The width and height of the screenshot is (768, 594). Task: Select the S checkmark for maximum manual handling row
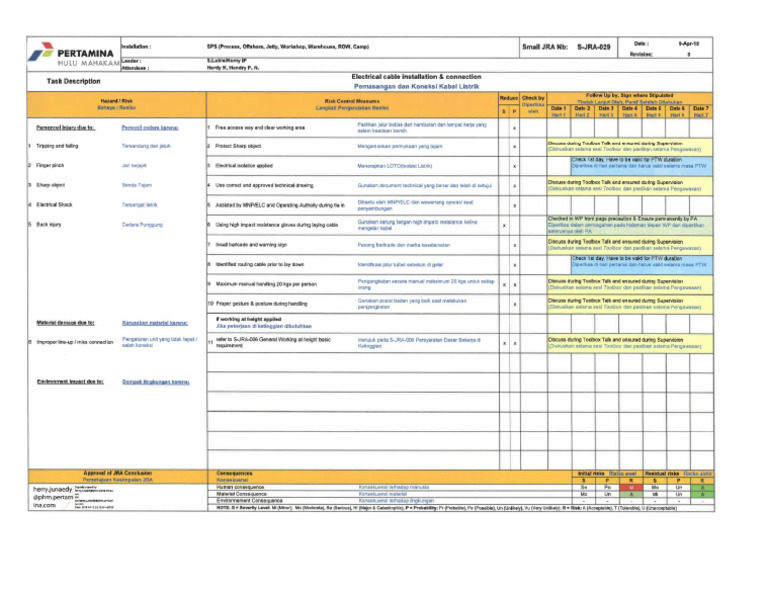click(504, 285)
